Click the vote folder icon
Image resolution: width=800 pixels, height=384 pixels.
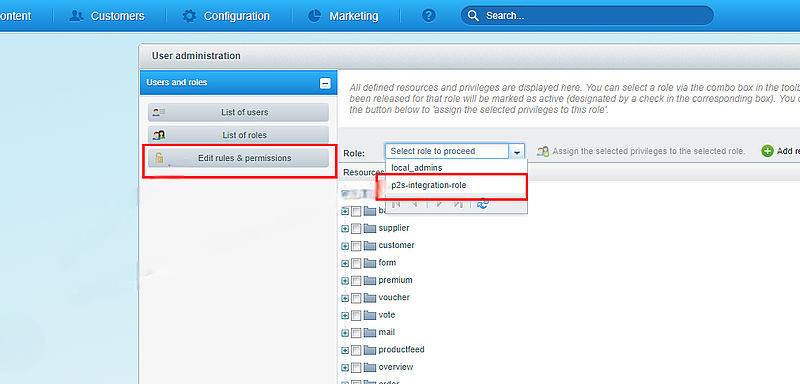click(x=370, y=315)
